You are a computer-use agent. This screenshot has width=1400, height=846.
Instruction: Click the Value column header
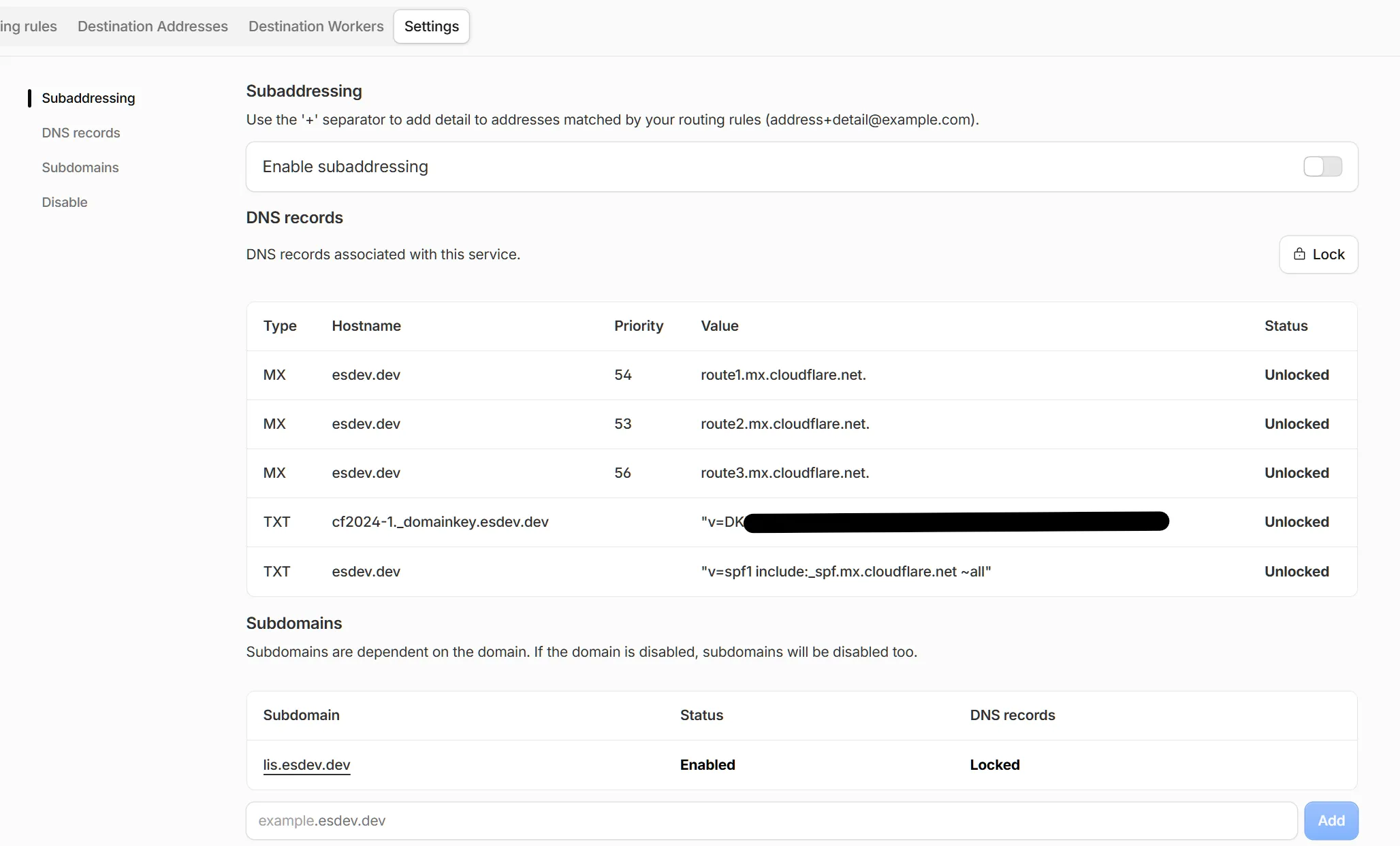tap(720, 326)
